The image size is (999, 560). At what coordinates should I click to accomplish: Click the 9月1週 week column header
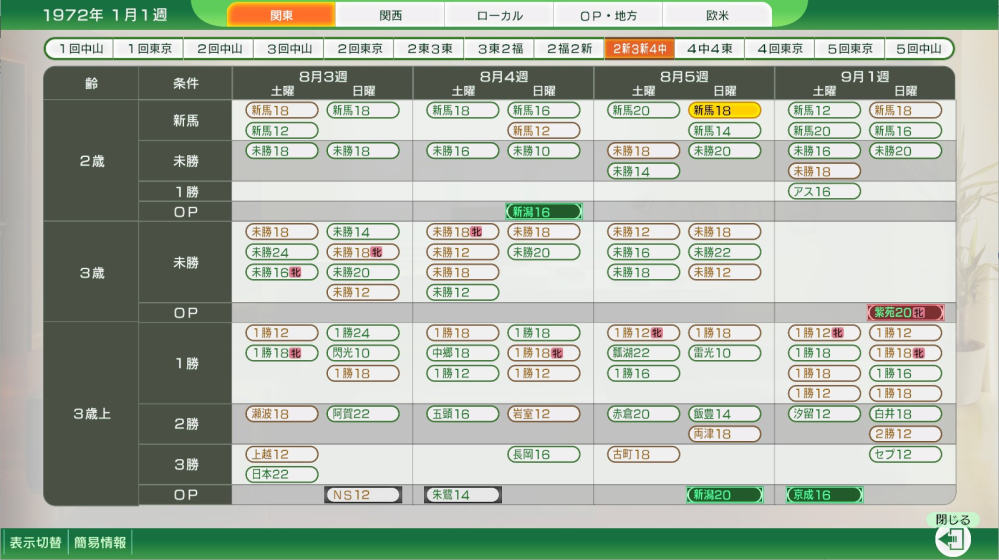click(865, 76)
